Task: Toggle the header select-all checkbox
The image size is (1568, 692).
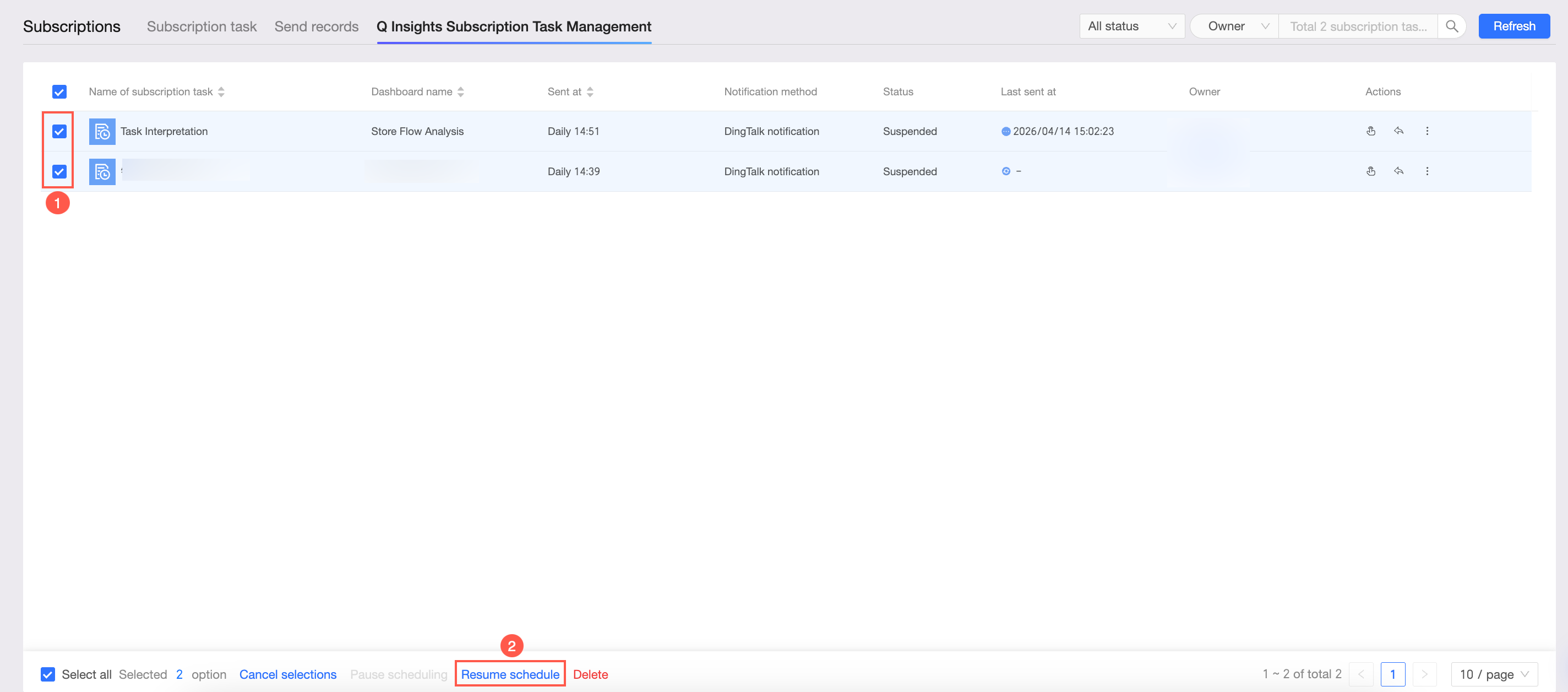Action: pos(59,92)
